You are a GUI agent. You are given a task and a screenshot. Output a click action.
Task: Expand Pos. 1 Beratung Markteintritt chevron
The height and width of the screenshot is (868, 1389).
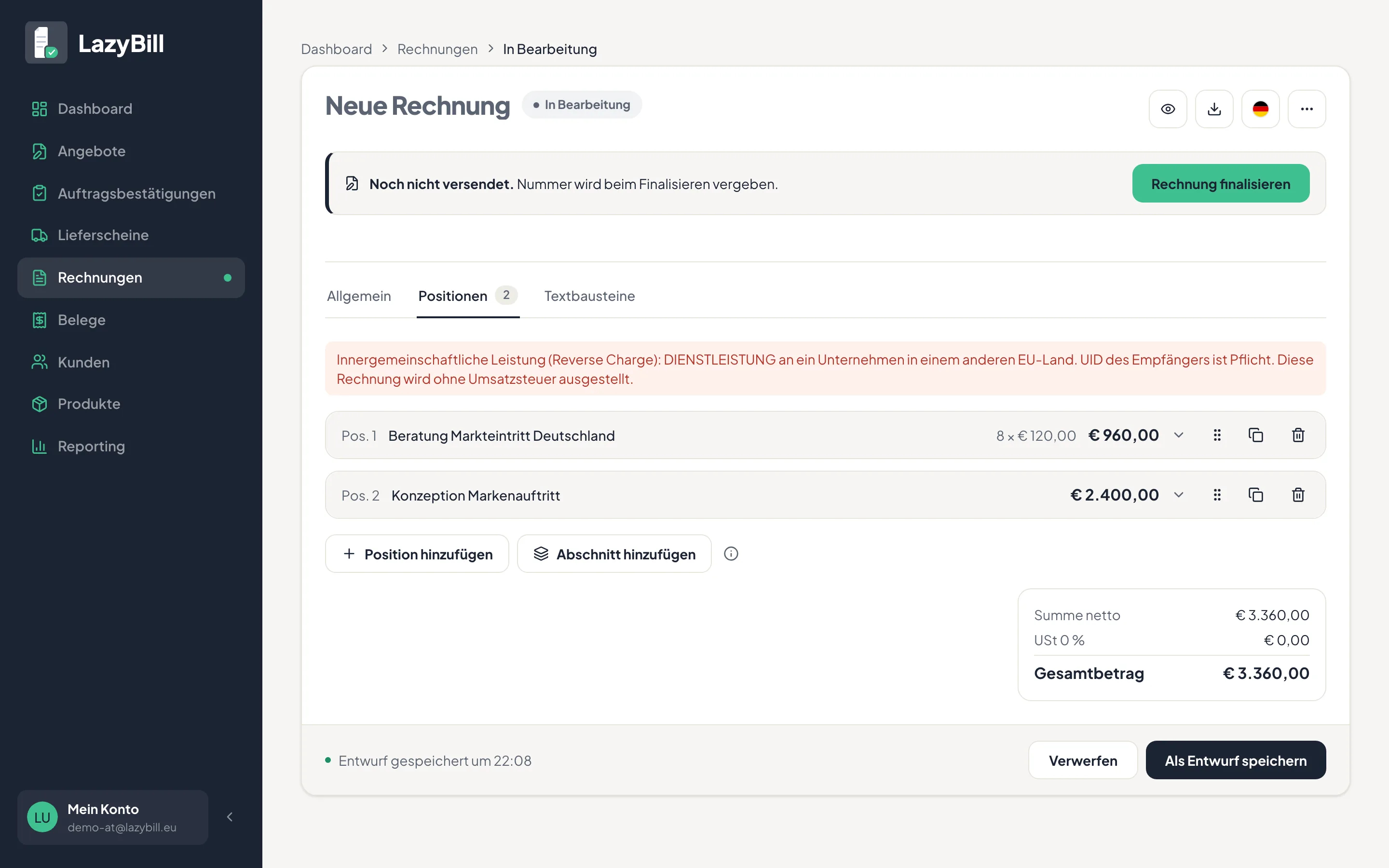(x=1179, y=435)
